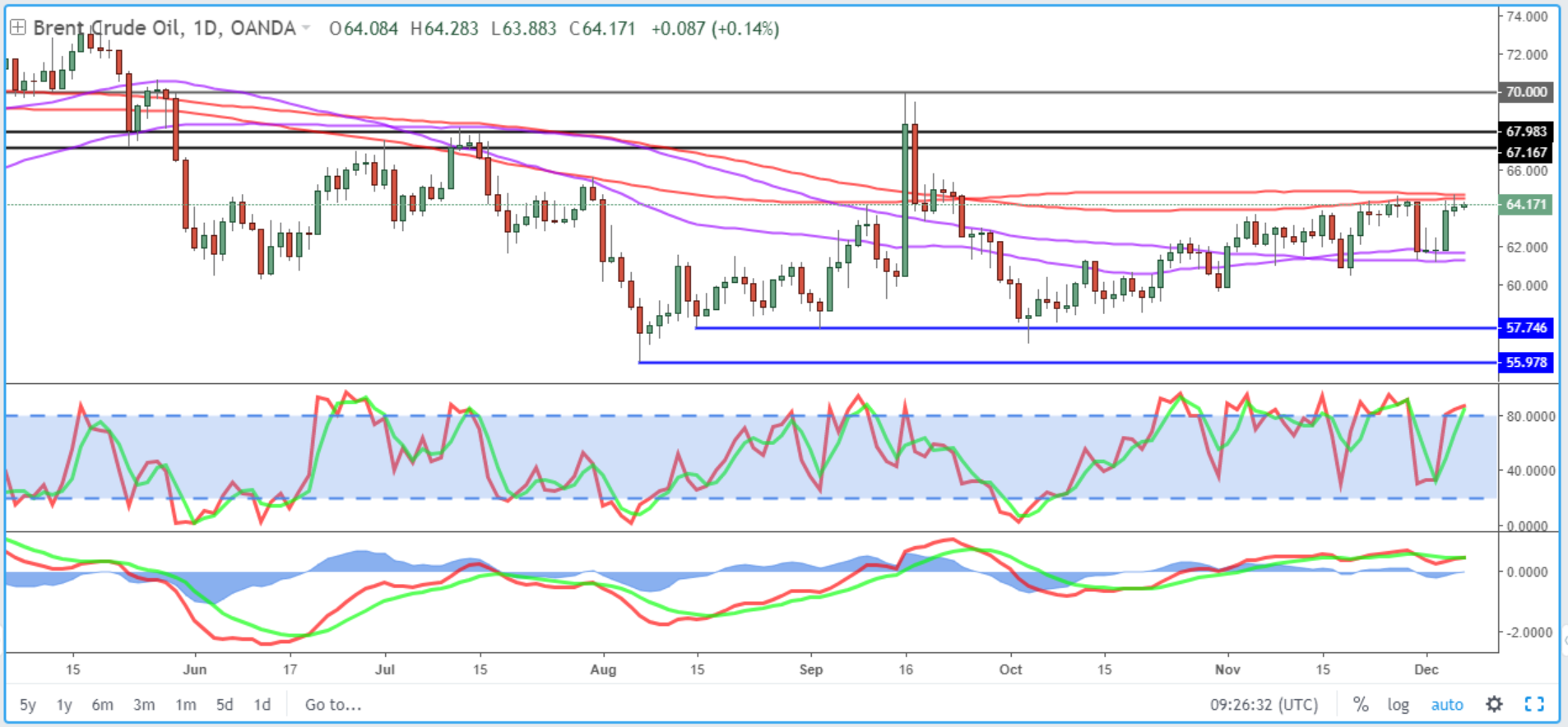Click the Sep label on time axis

pyautogui.click(x=811, y=669)
